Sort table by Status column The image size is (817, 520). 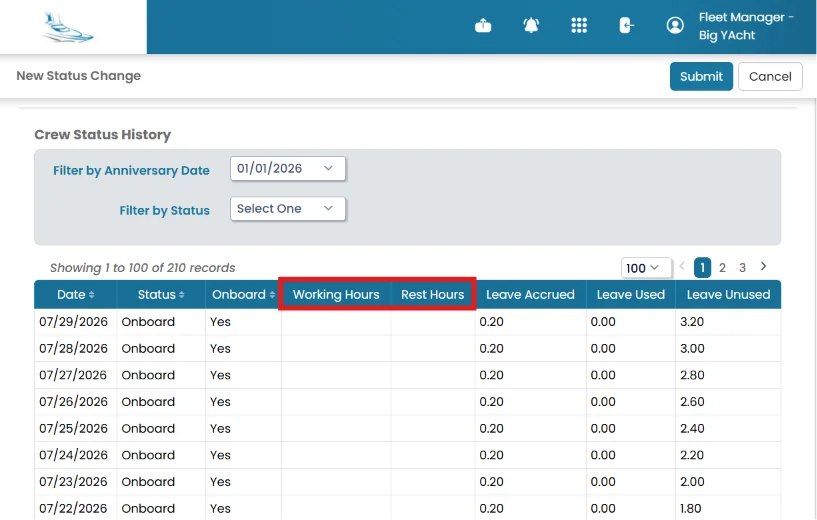(161, 294)
